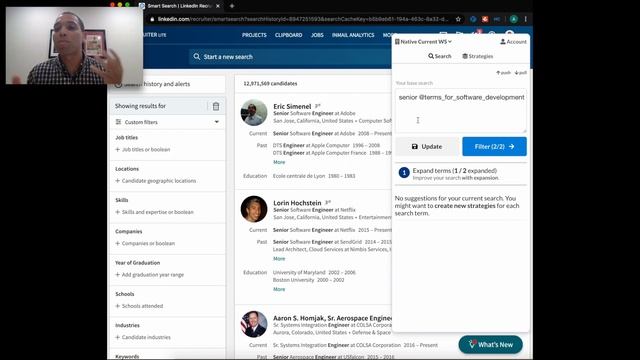Image resolution: width=640 pixels, height=360 pixels.
Task: Click the Update button
Action: [x=427, y=147]
